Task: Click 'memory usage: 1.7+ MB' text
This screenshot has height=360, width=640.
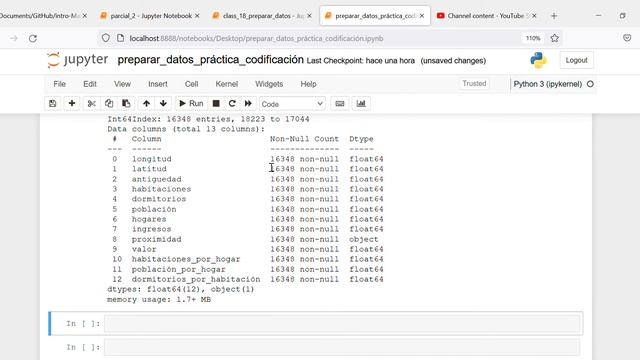Action: [159, 300]
